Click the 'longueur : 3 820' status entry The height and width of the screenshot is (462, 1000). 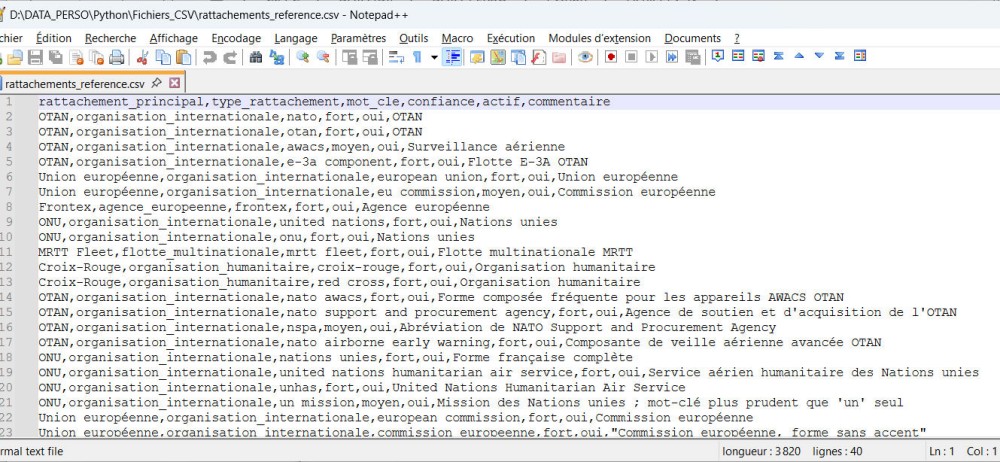point(761,451)
